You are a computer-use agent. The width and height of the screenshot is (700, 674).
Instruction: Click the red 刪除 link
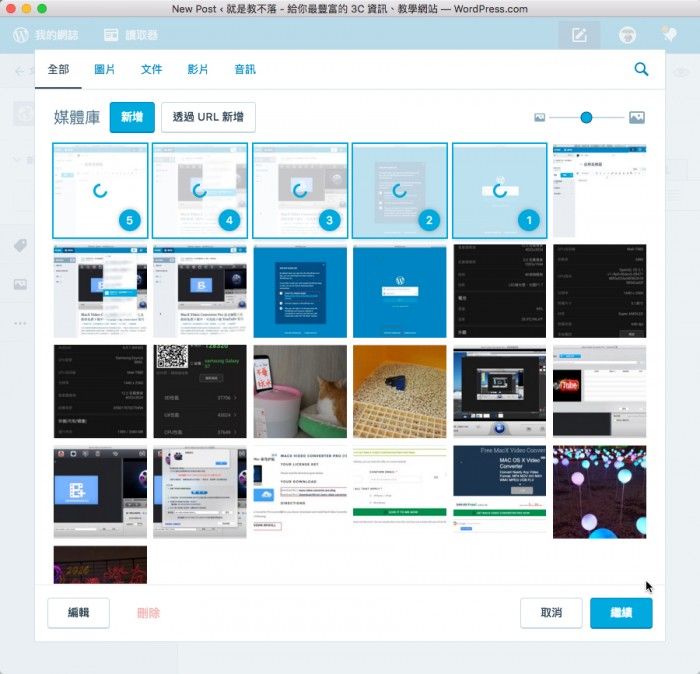[x=148, y=613]
